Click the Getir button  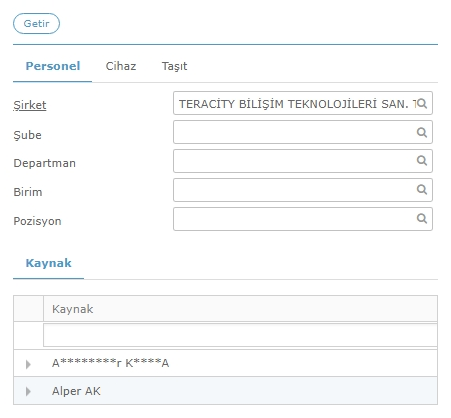[x=36, y=24]
